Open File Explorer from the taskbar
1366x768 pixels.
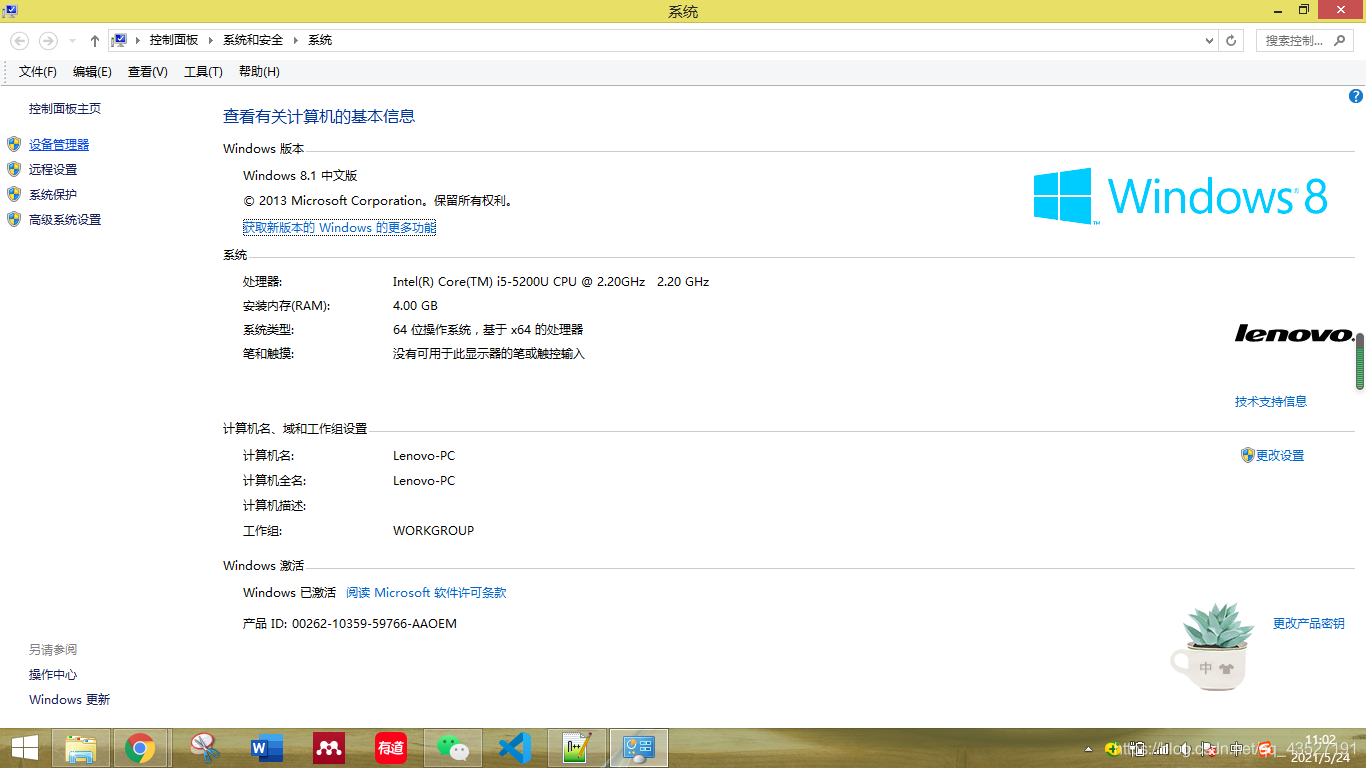point(81,748)
